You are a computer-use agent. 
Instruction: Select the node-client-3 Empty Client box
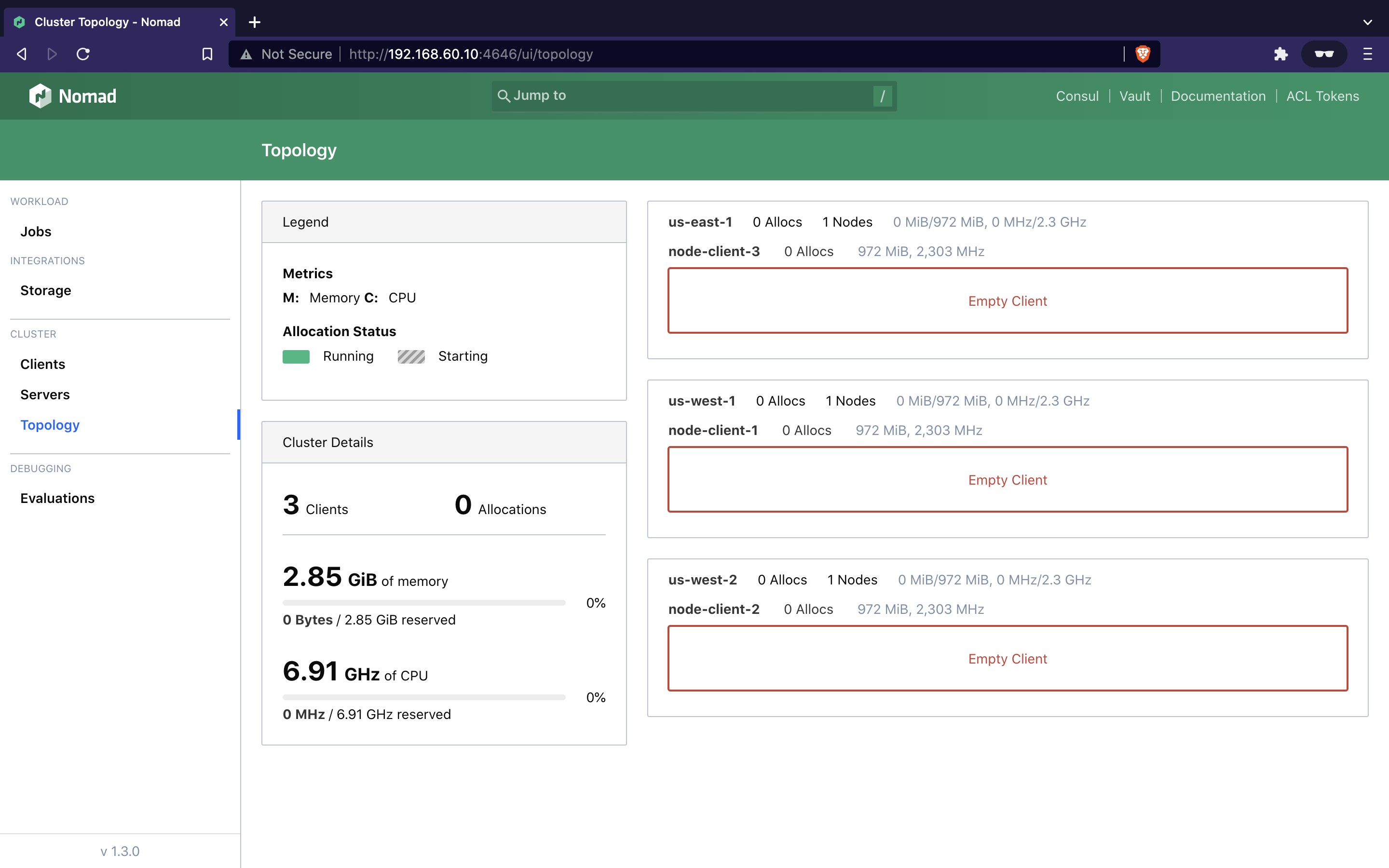1008,300
